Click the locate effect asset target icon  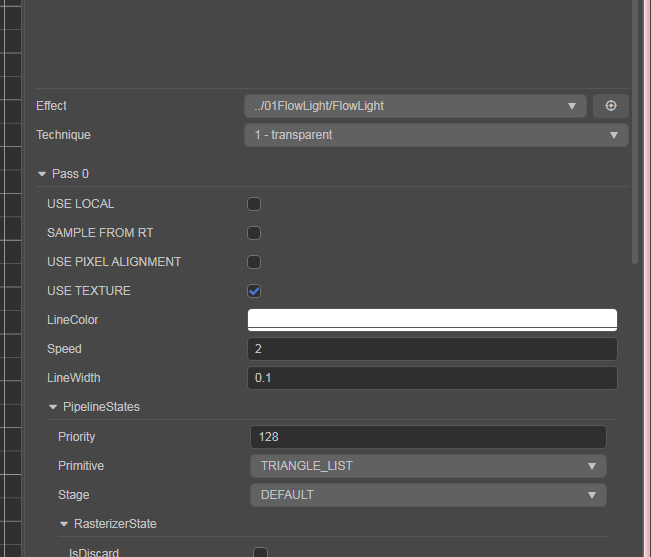[x=610, y=106]
